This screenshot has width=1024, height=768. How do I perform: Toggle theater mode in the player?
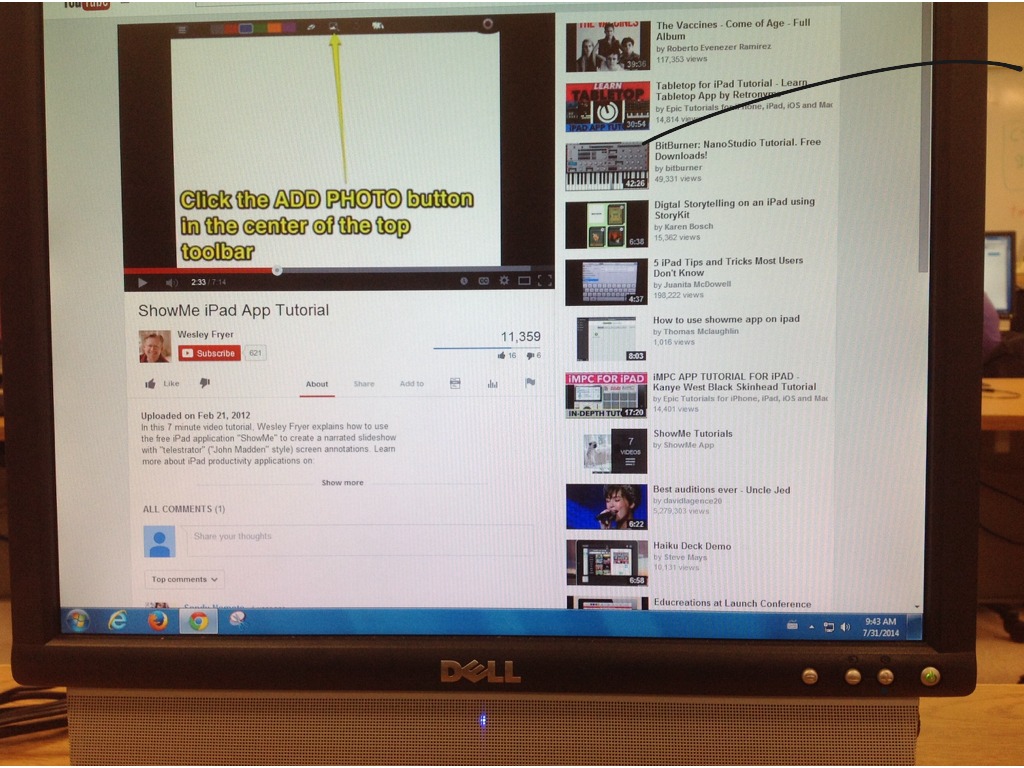(x=524, y=281)
